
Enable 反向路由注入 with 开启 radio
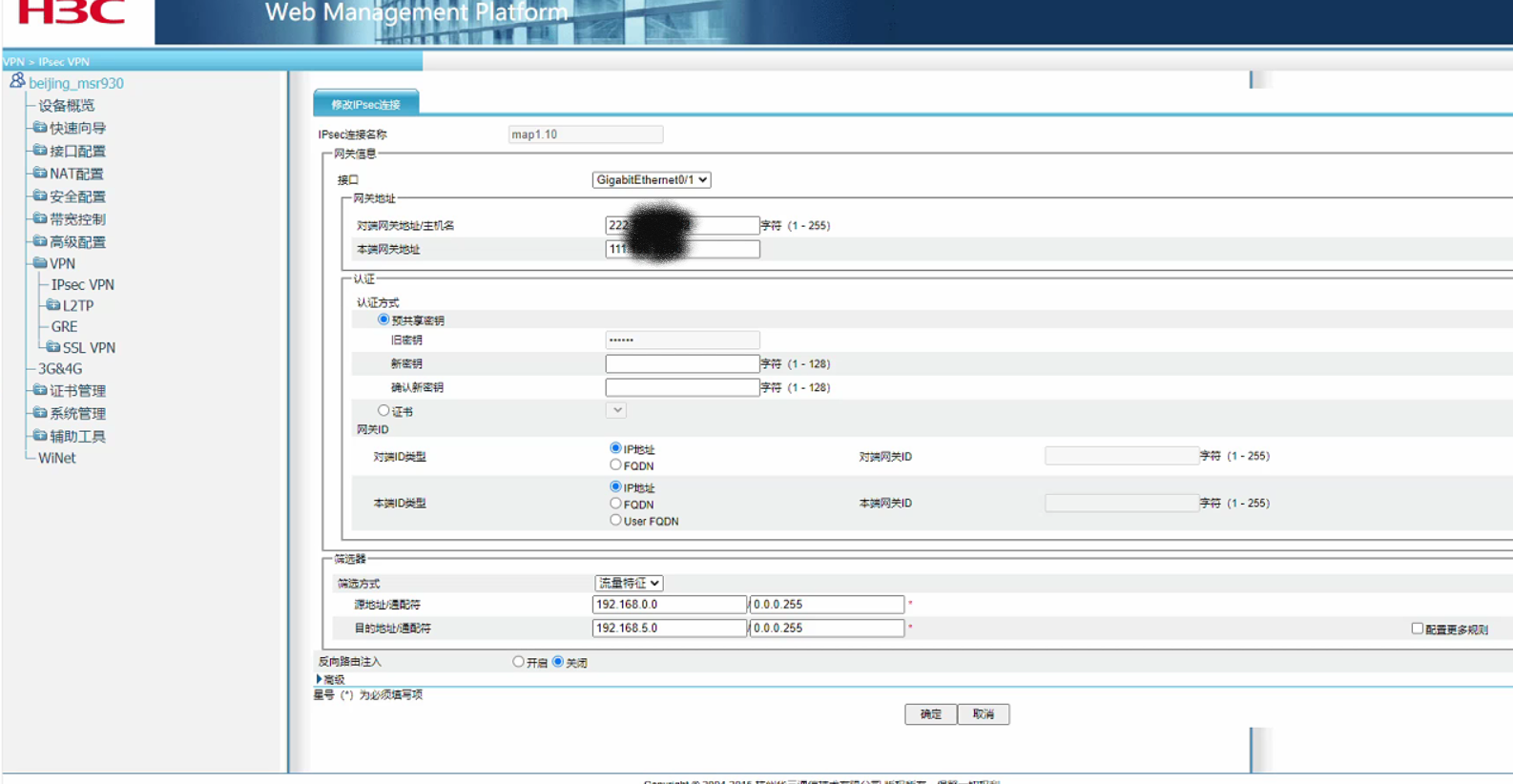tap(518, 662)
